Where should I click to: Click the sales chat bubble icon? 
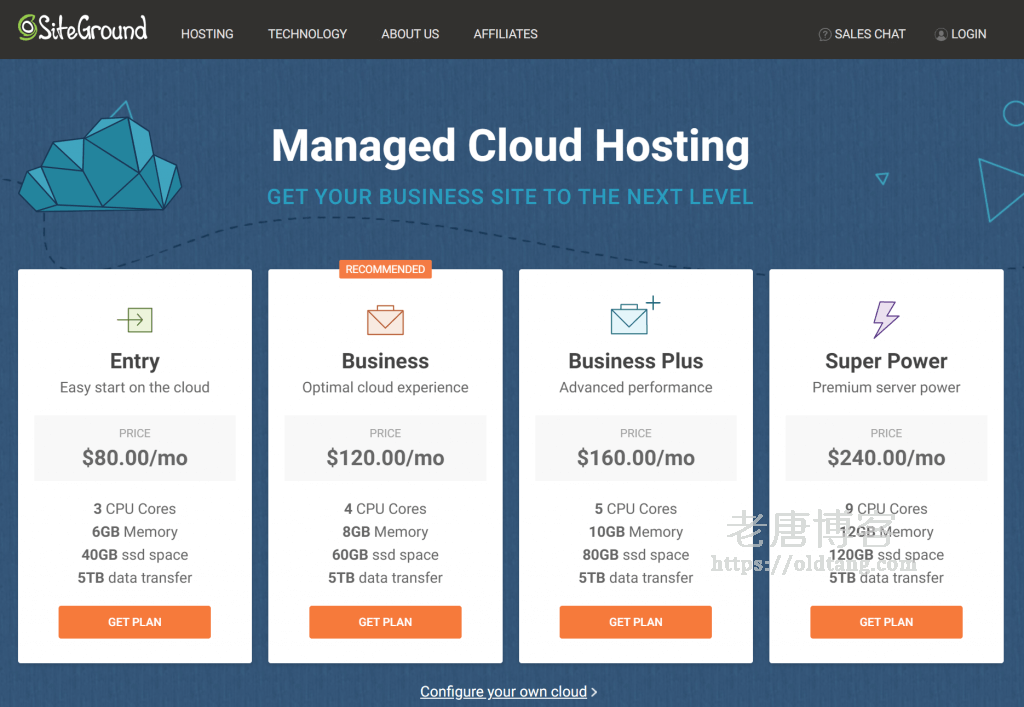825,34
